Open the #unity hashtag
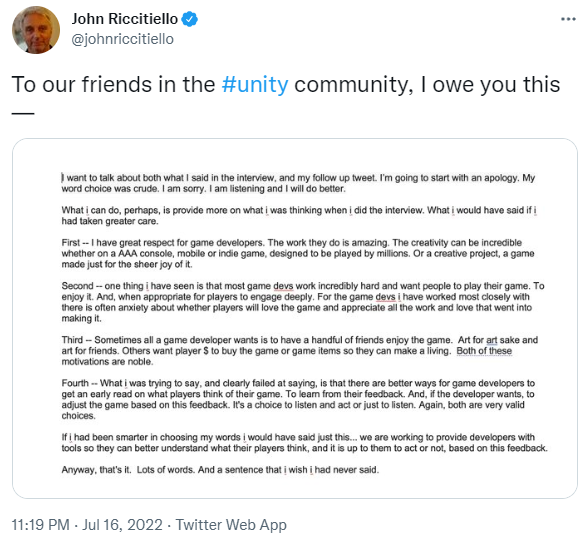The width and height of the screenshot is (582, 542). coord(255,84)
